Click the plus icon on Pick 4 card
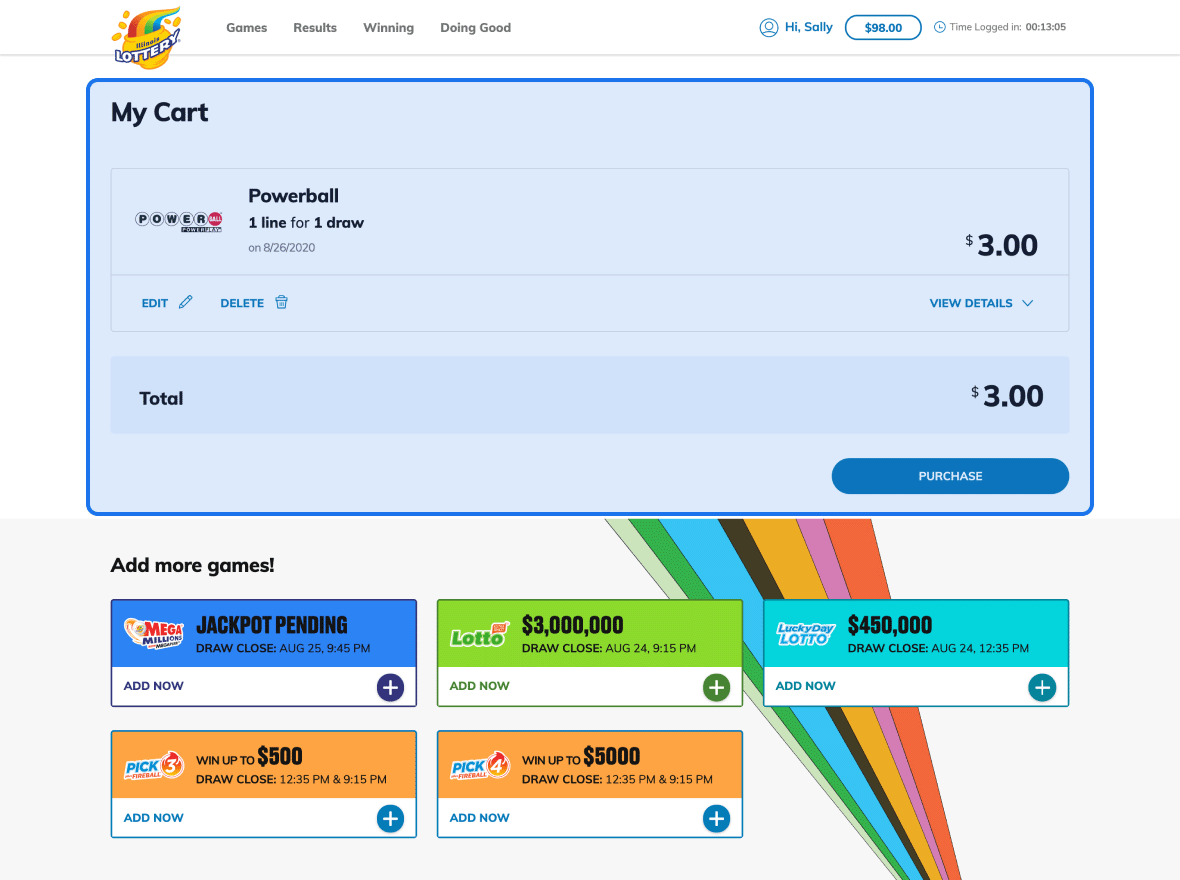The width and height of the screenshot is (1180, 880). pos(716,818)
